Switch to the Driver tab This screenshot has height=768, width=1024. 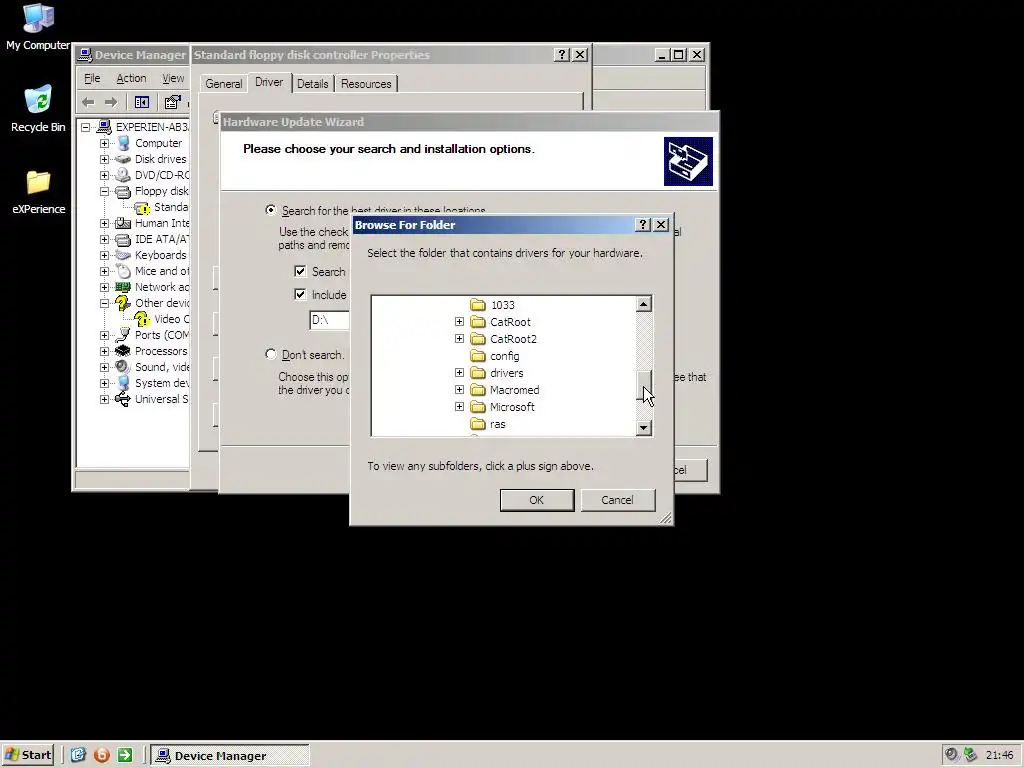[268, 82]
